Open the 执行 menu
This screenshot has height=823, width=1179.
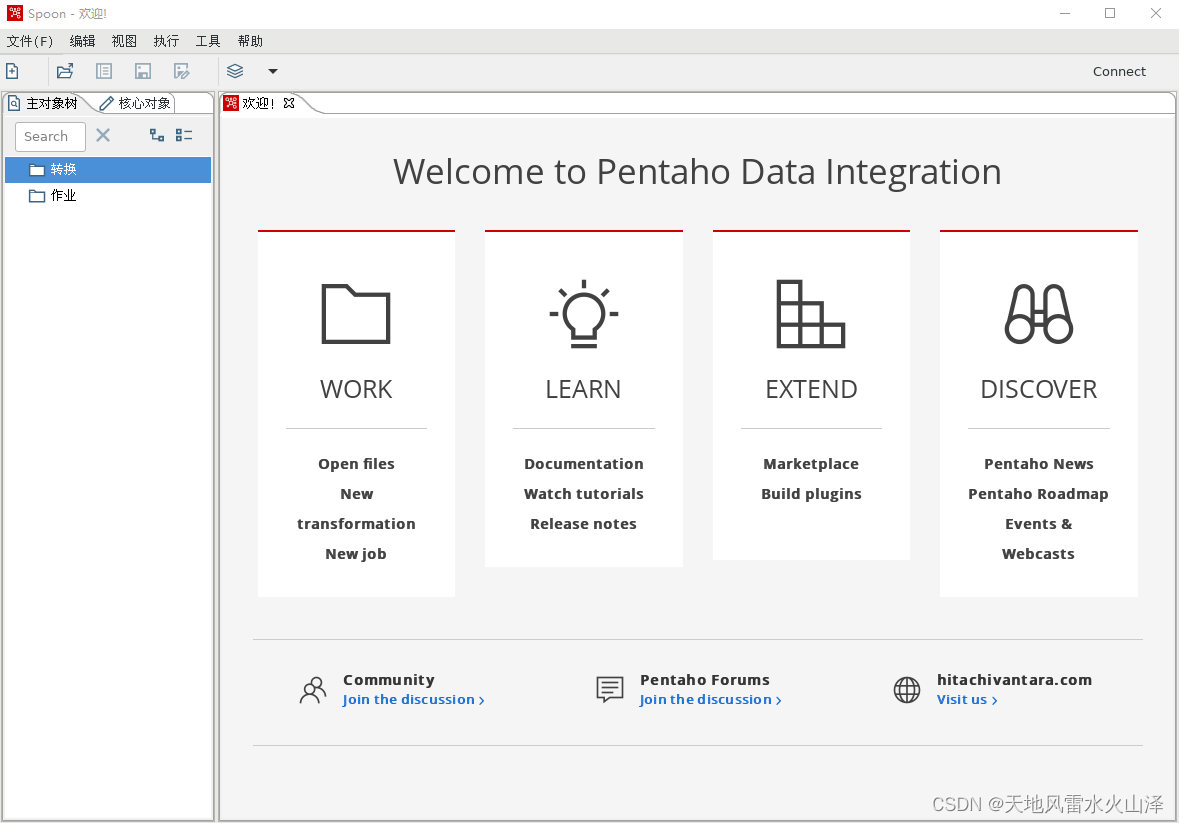166,41
